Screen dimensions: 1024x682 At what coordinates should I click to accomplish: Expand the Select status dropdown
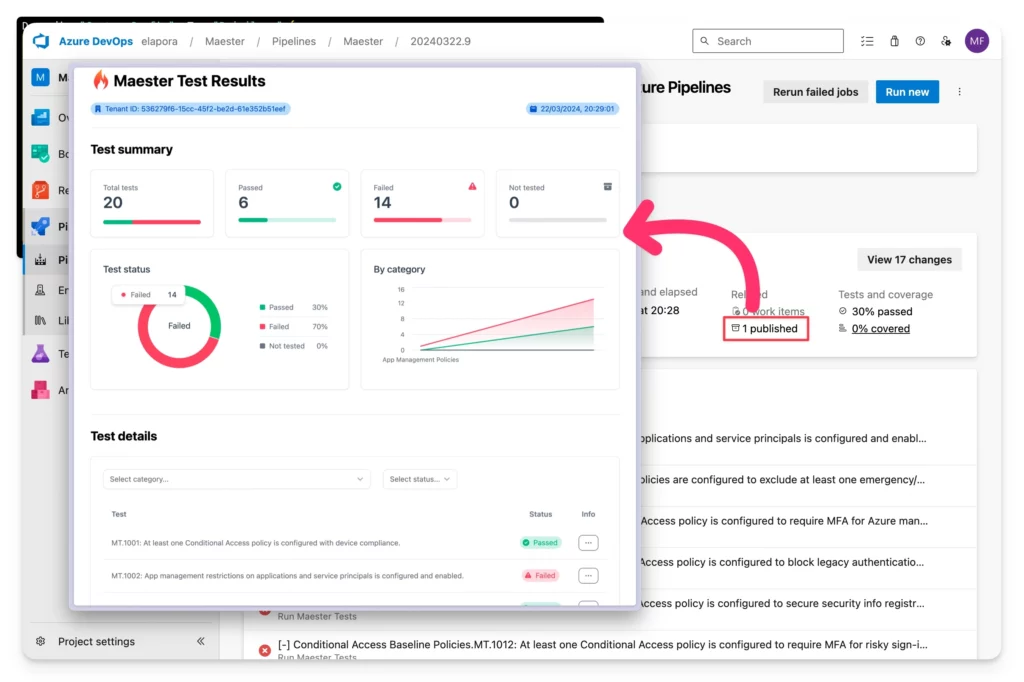[419, 479]
